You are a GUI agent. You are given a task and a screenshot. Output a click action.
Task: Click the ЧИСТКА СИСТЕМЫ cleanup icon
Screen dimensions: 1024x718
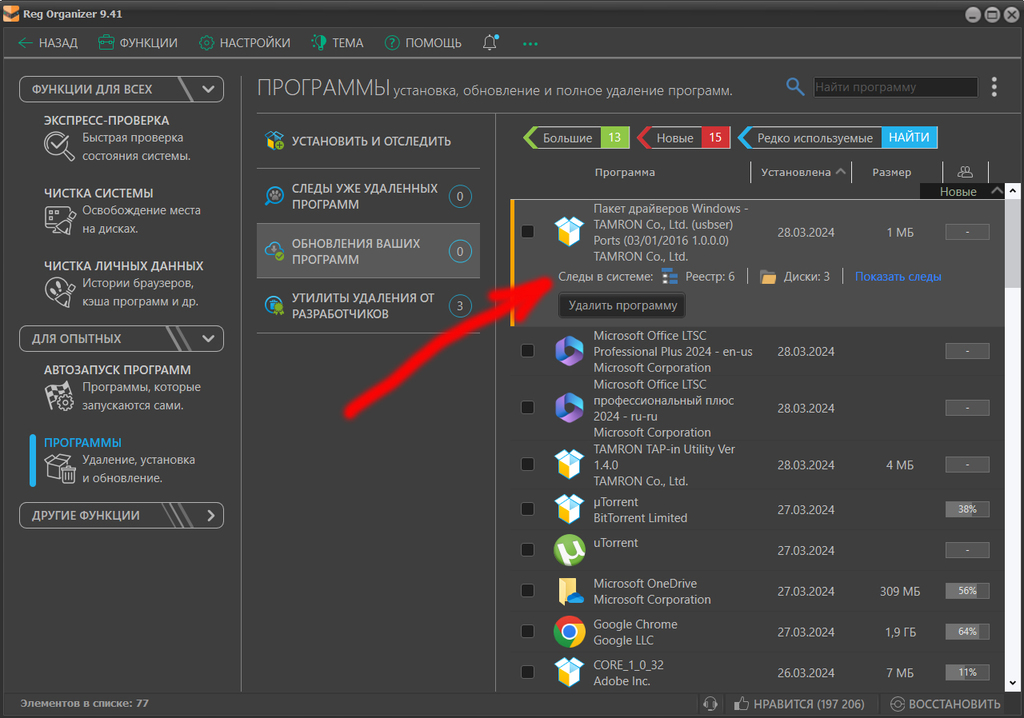coord(59,220)
